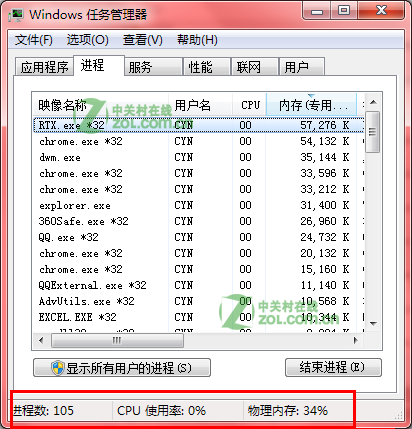Select the RTX.exe *32 process row
The height and width of the screenshot is (429, 412).
(199, 125)
